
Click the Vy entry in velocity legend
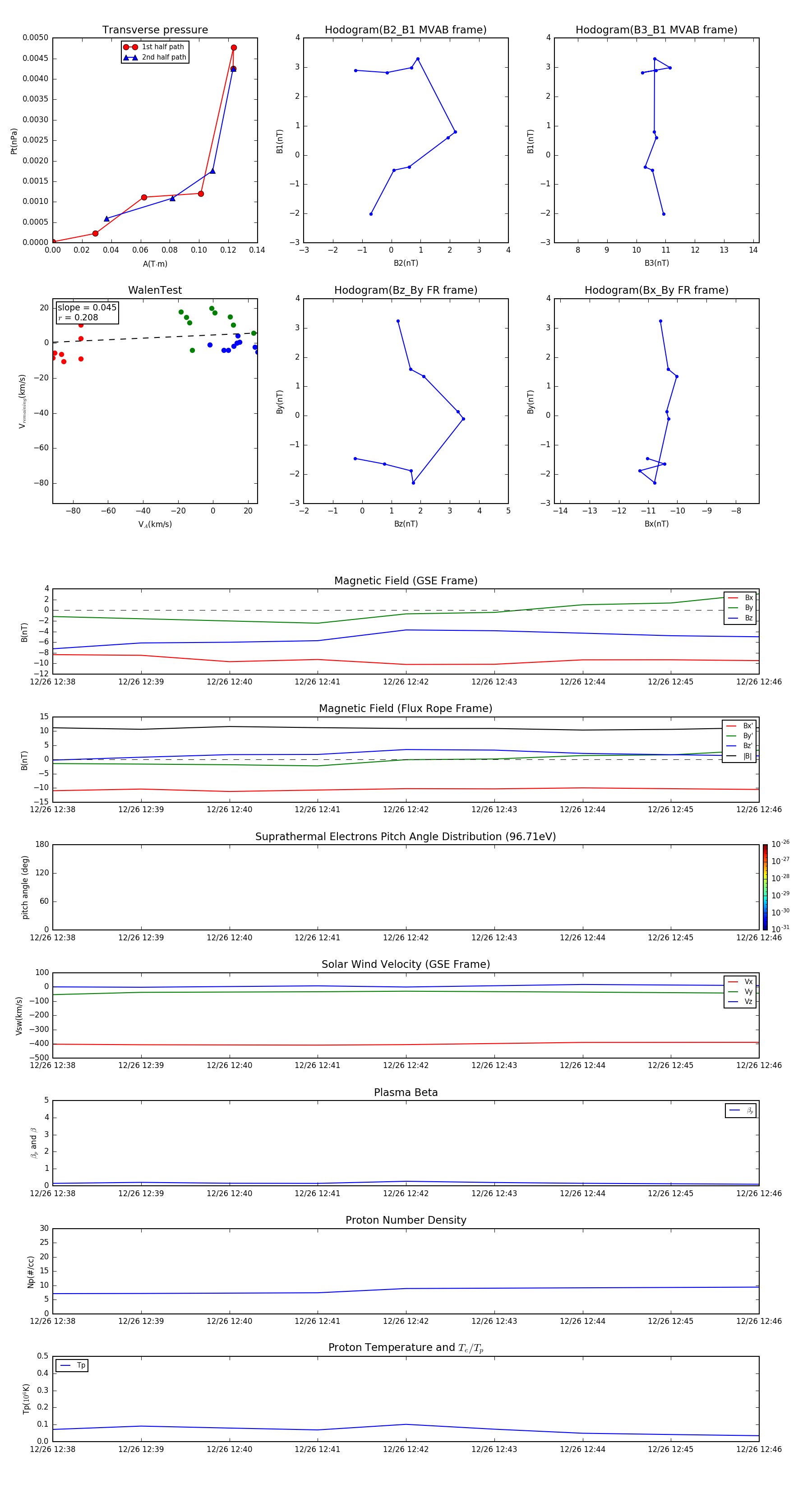click(740, 992)
